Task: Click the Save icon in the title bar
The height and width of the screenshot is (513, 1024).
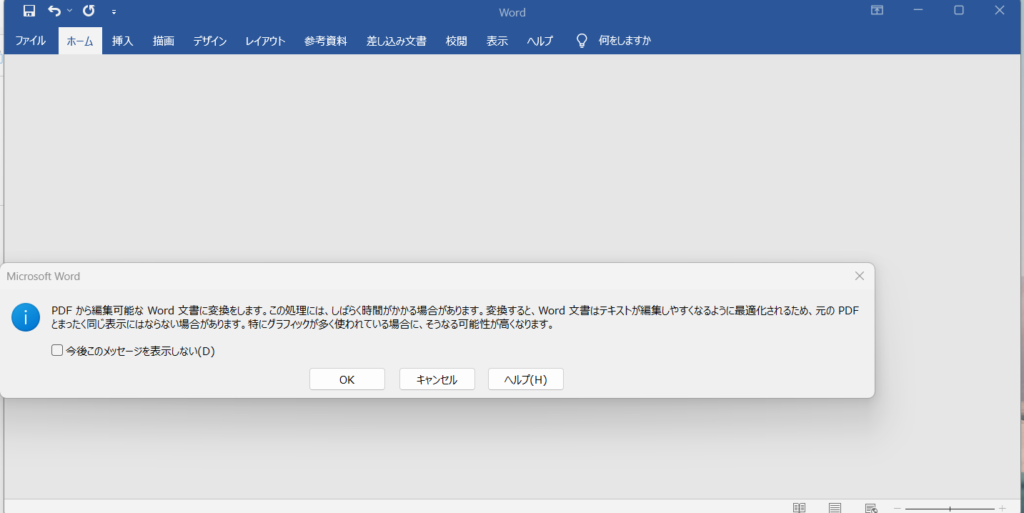Action: 29,11
